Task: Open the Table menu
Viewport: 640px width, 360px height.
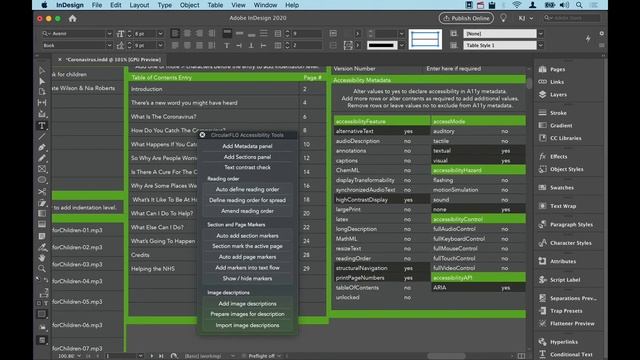Action: click(215, 5)
